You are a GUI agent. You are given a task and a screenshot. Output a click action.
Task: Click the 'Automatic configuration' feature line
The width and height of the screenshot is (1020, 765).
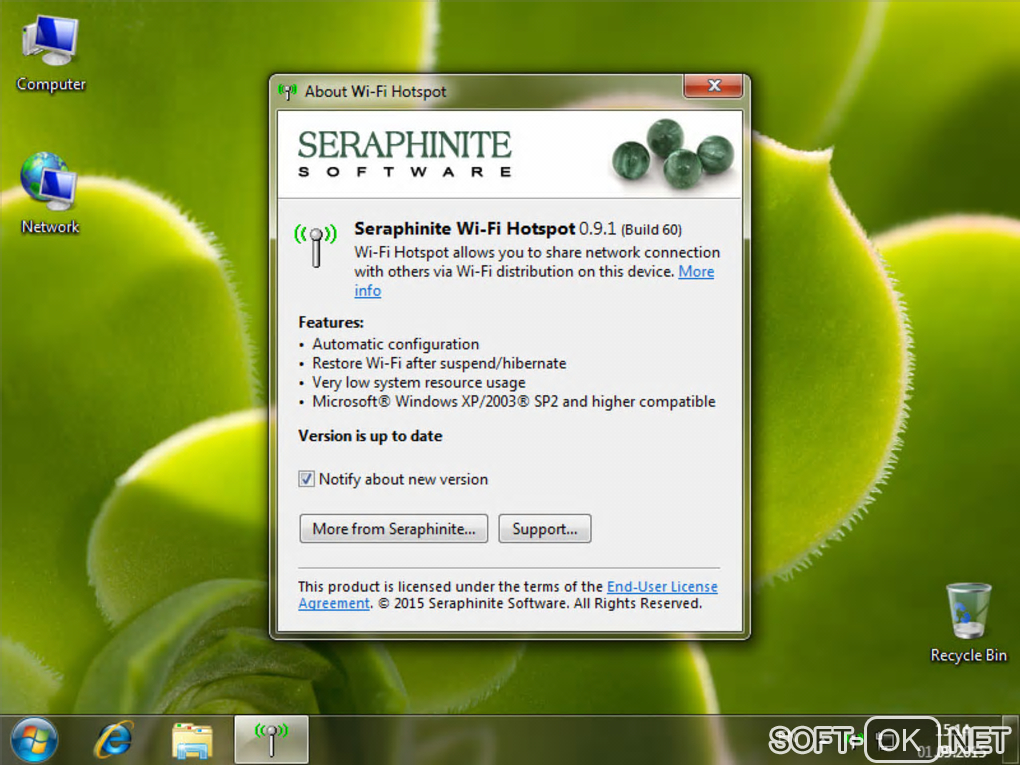click(x=396, y=344)
